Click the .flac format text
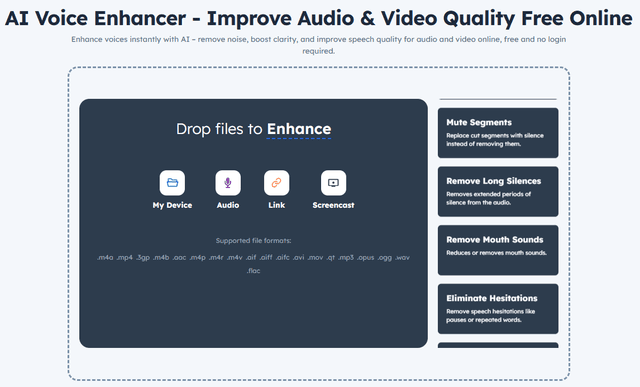This screenshot has height=387, width=640. (x=253, y=271)
